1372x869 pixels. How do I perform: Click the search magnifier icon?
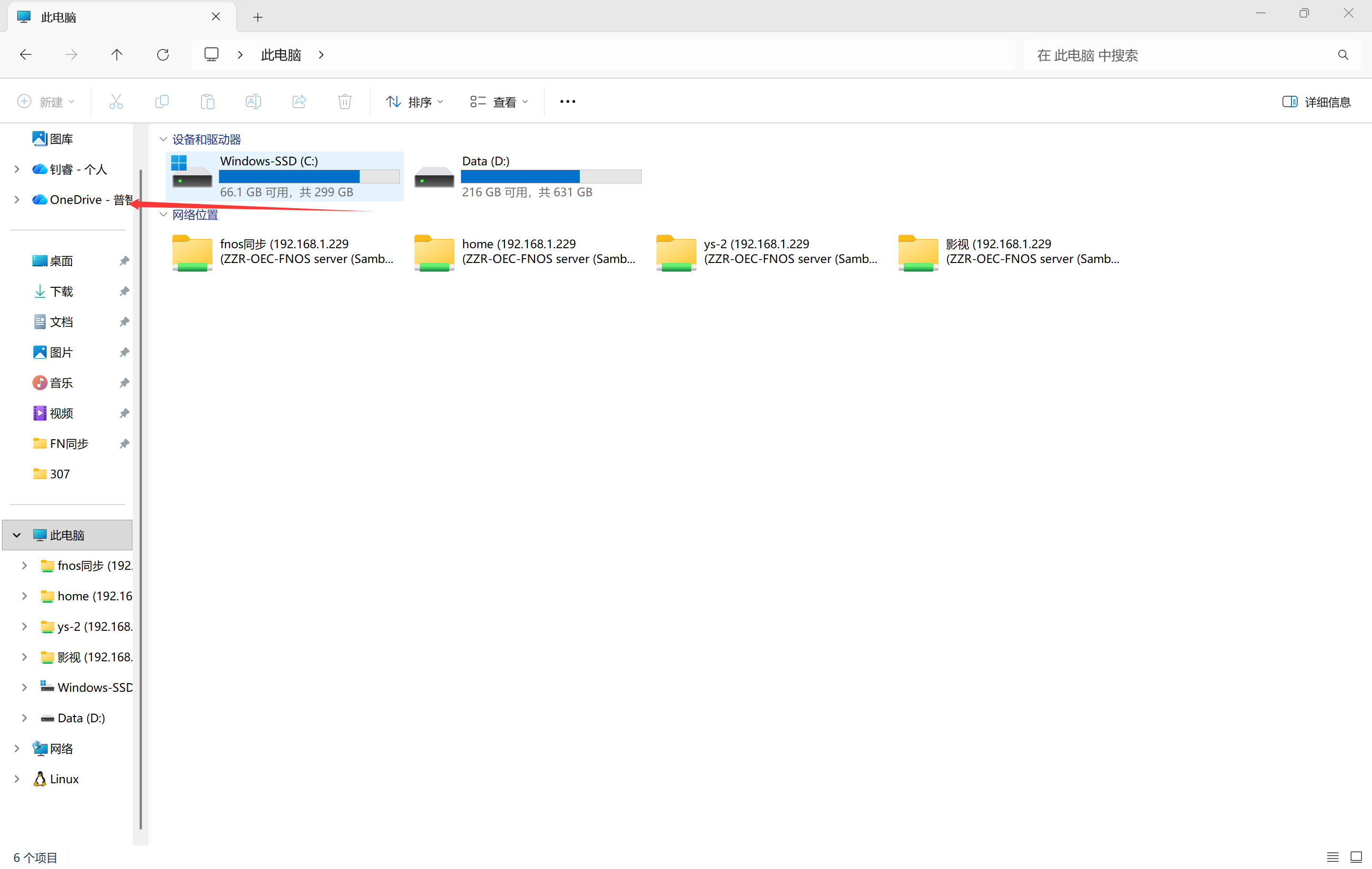[1343, 55]
